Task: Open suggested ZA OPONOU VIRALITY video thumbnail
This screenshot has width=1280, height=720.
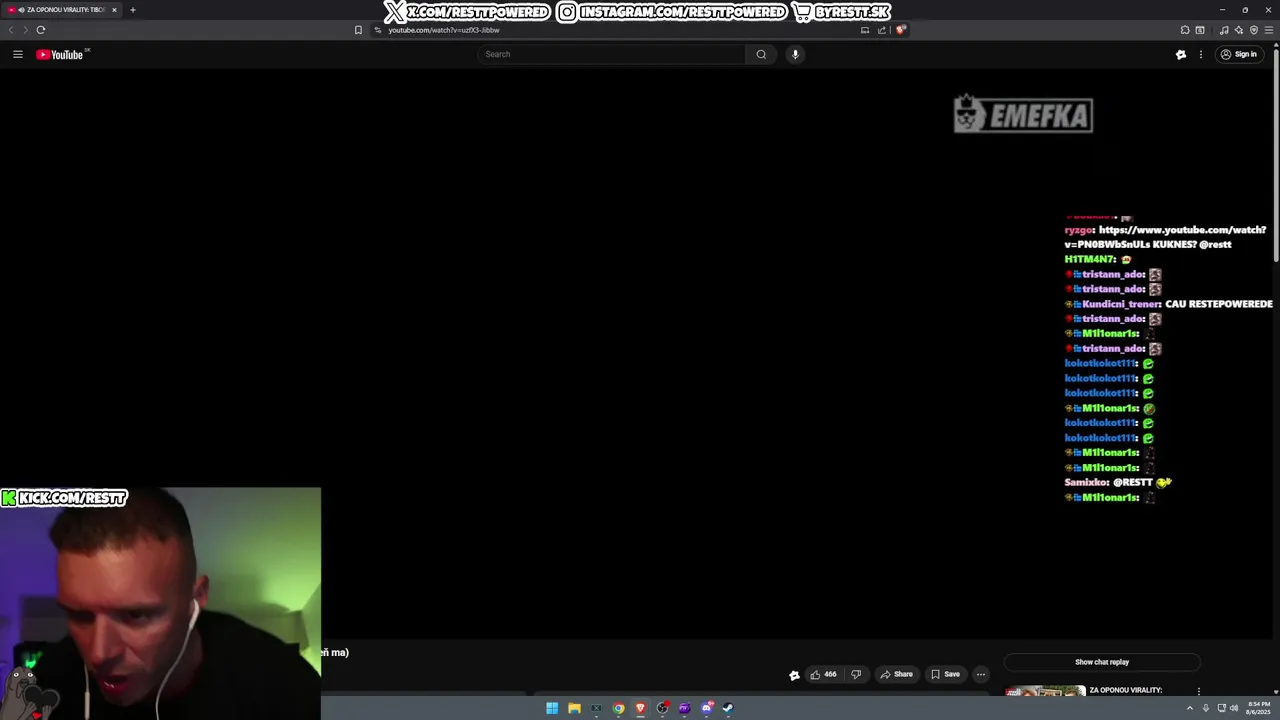Action: coord(1045,690)
